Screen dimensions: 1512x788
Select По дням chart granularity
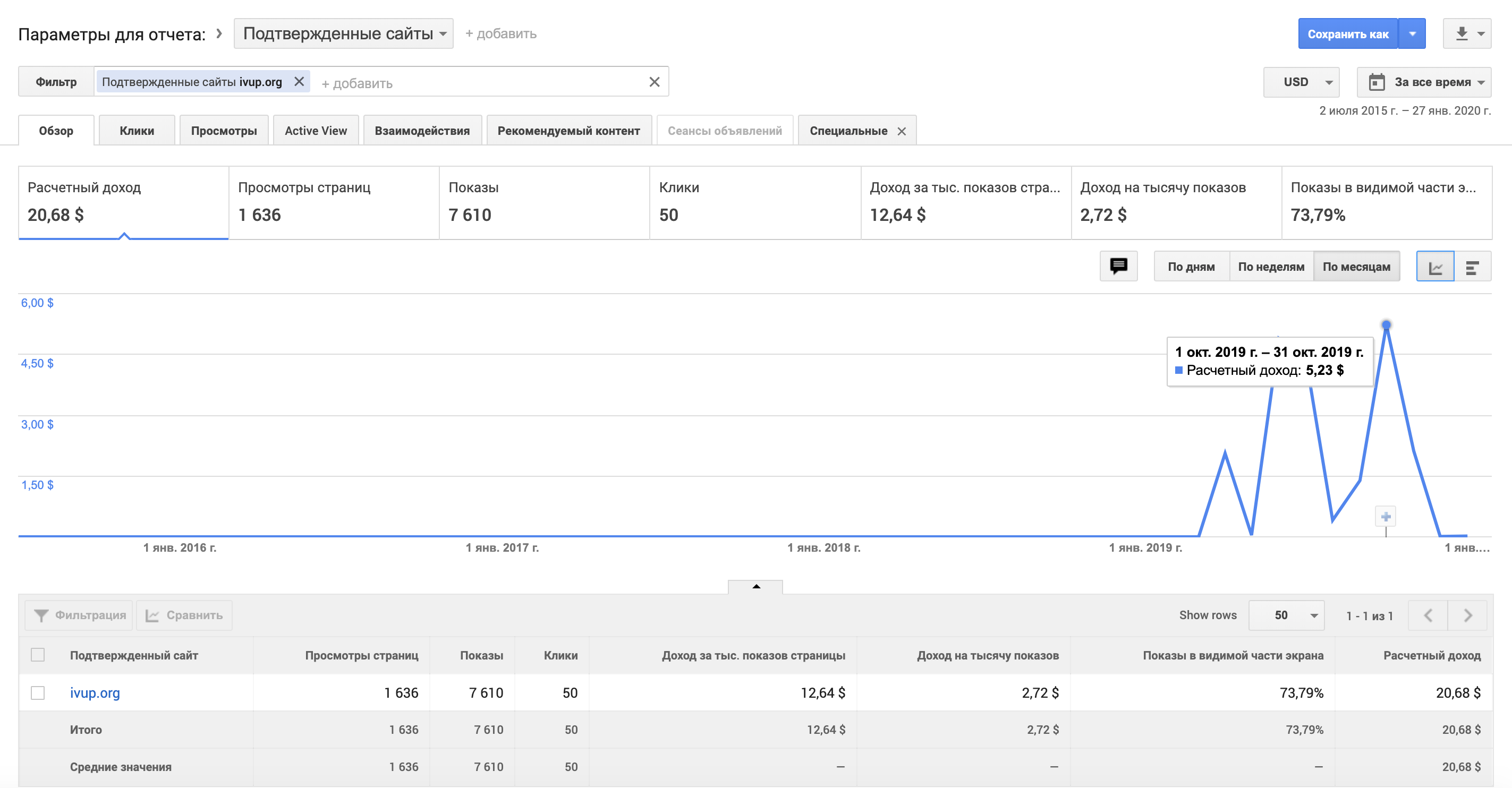pyautogui.click(x=1191, y=267)
